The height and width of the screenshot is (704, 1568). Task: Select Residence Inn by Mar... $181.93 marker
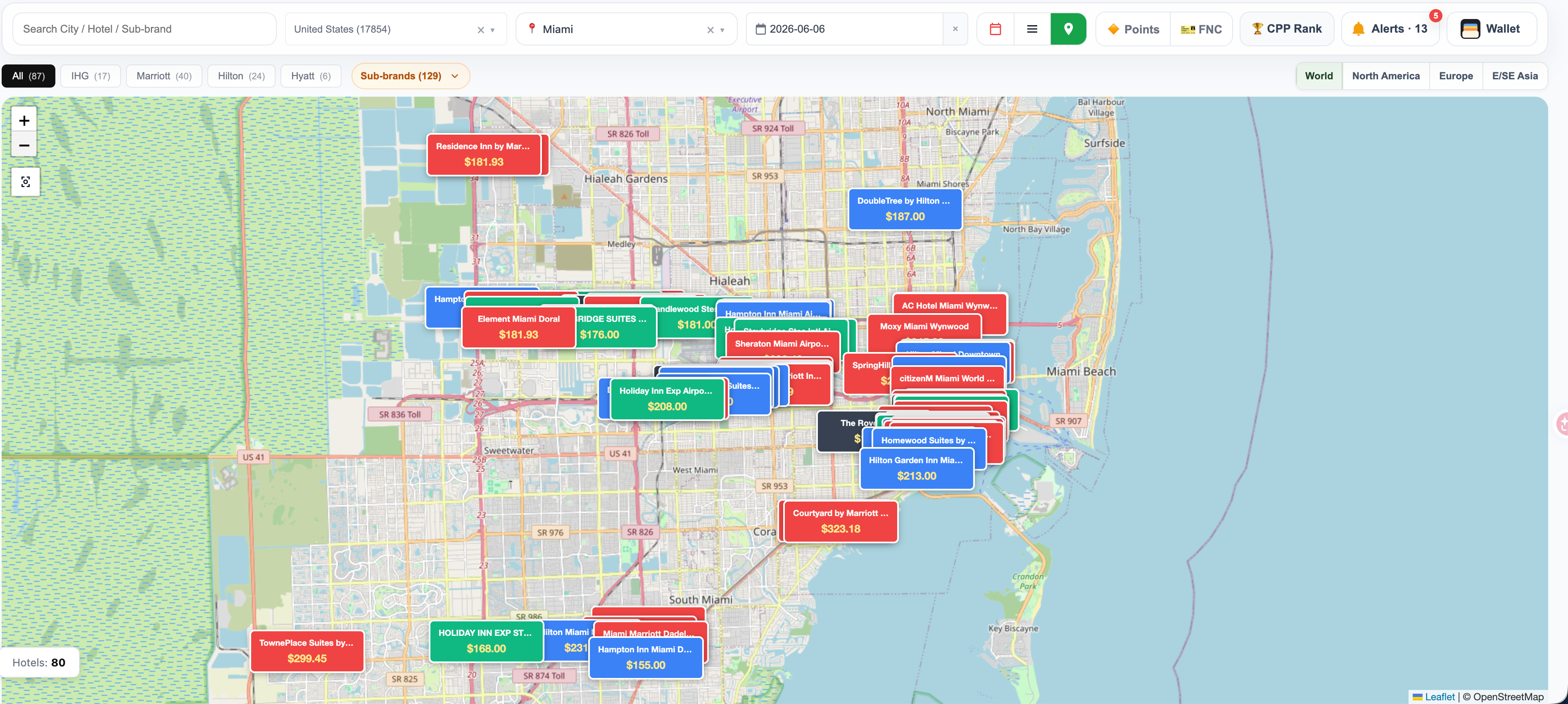[x=483, y=155]
